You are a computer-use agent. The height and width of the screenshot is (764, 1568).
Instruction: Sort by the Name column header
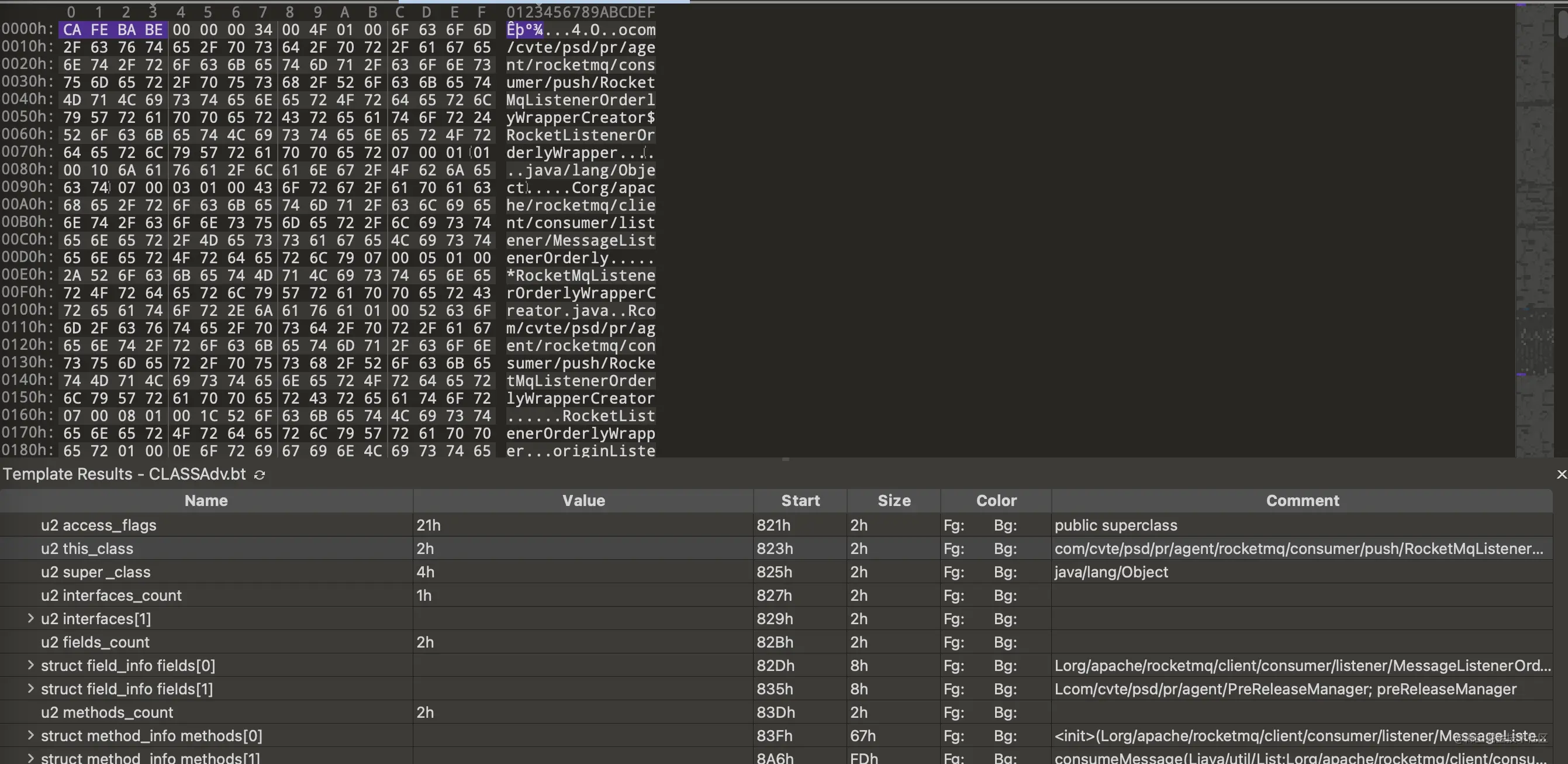[x=206, y=501]
